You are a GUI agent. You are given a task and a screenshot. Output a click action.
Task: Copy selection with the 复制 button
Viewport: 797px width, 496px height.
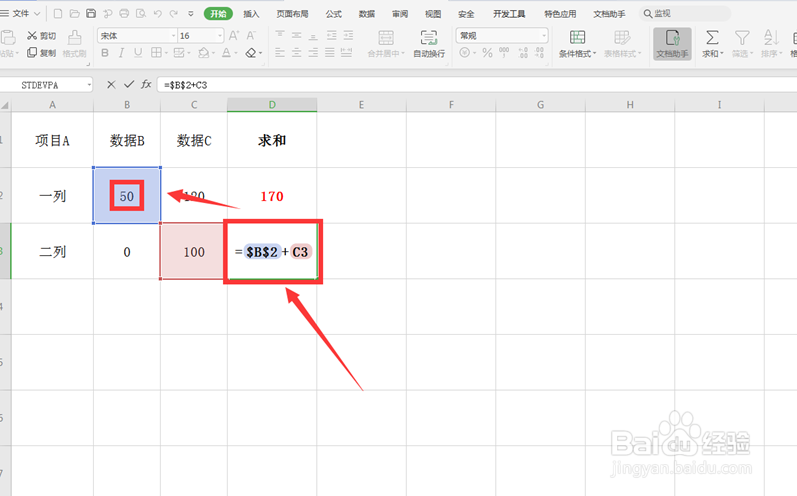click(x=42, y=53)
